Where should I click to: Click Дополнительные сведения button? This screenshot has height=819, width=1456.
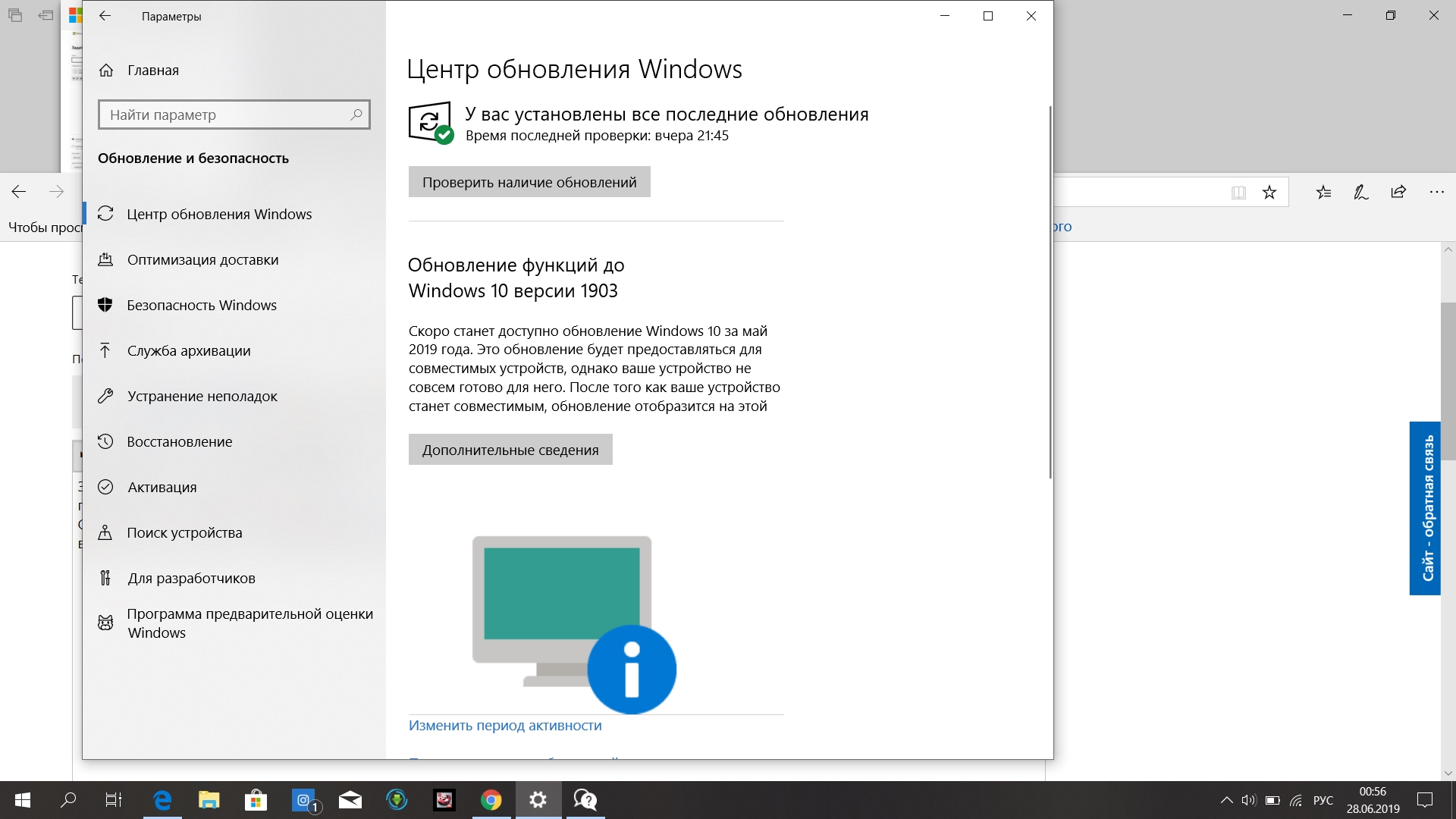pos(510,450)
